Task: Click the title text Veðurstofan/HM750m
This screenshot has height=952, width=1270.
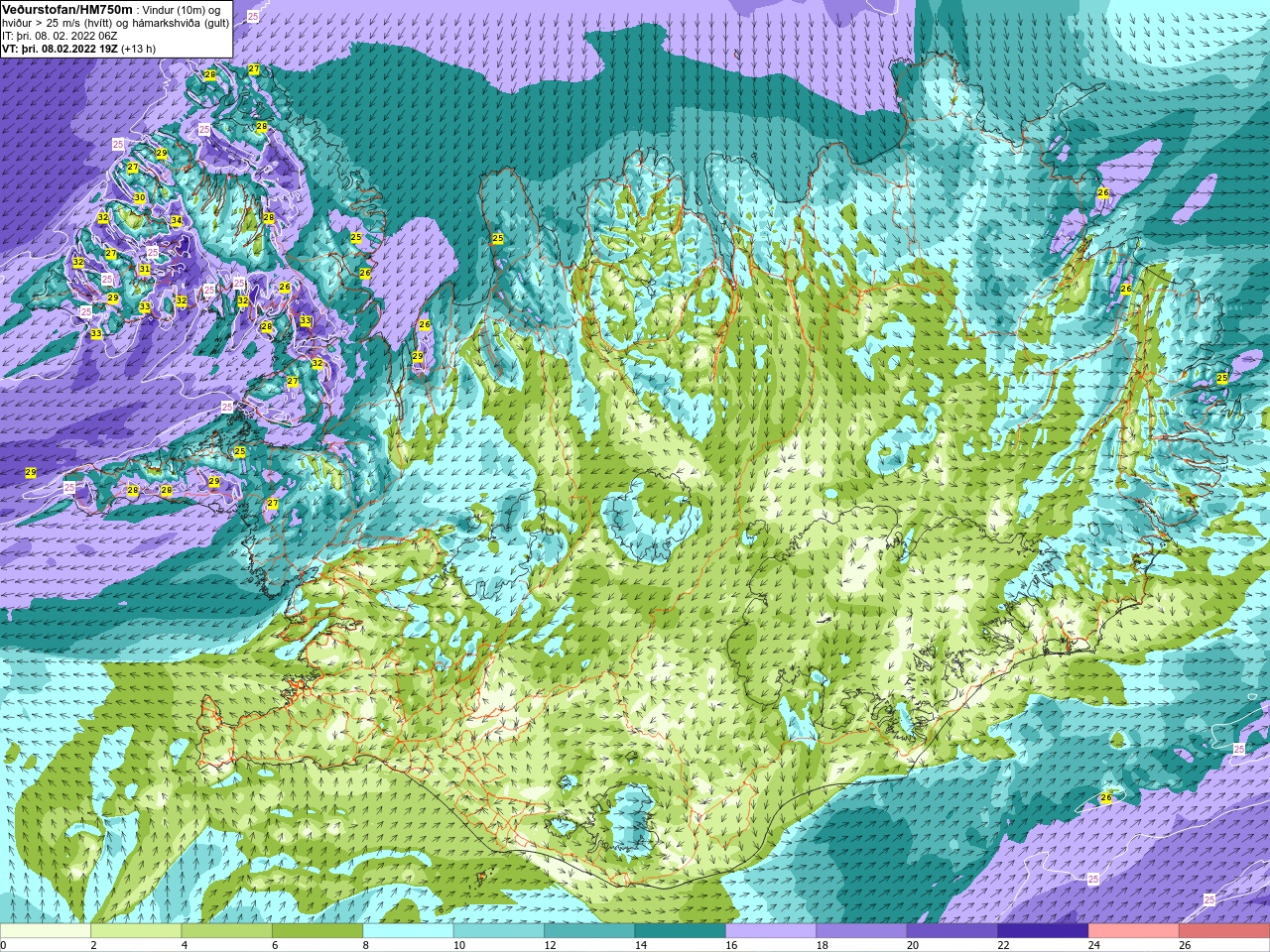Action: 67,9
